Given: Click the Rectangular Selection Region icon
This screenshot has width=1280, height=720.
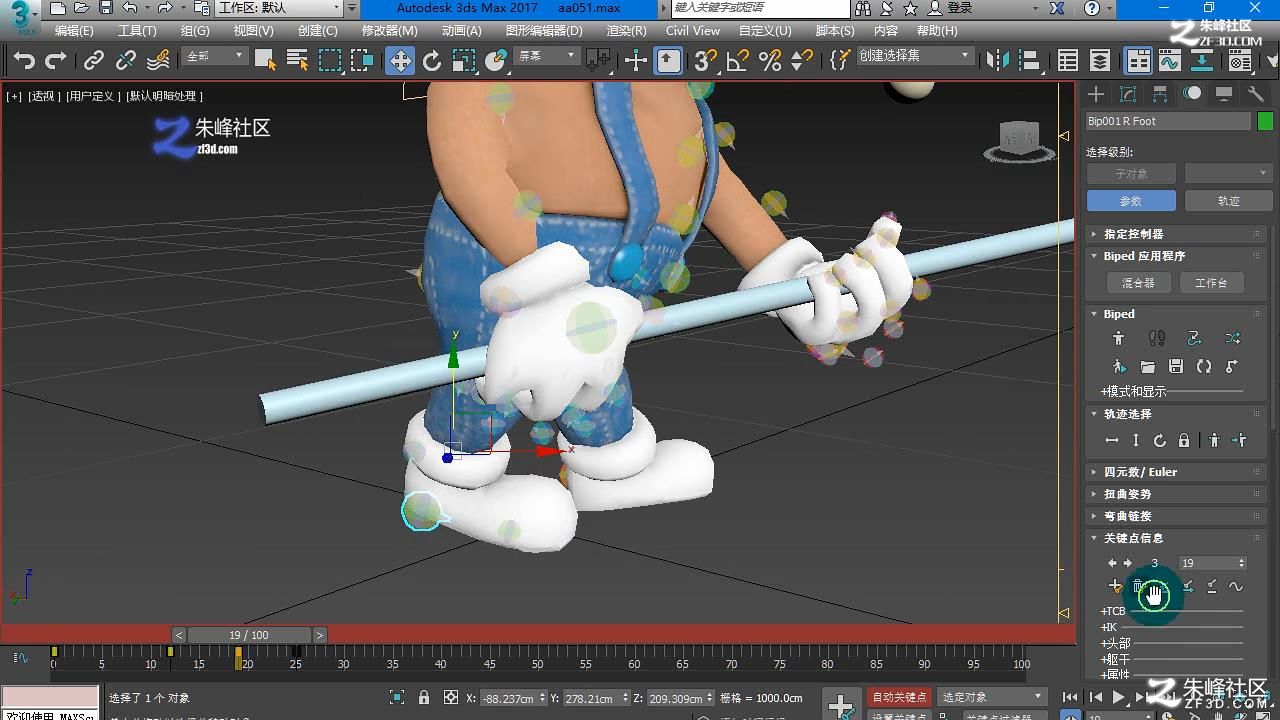Looking at the screenshot, I should pos(330,61).
